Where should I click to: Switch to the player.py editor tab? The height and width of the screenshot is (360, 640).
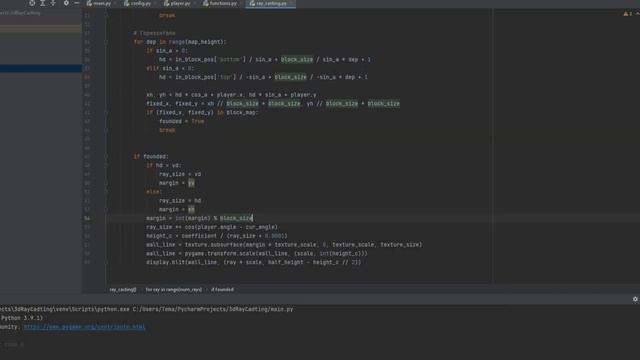point(178,4)
